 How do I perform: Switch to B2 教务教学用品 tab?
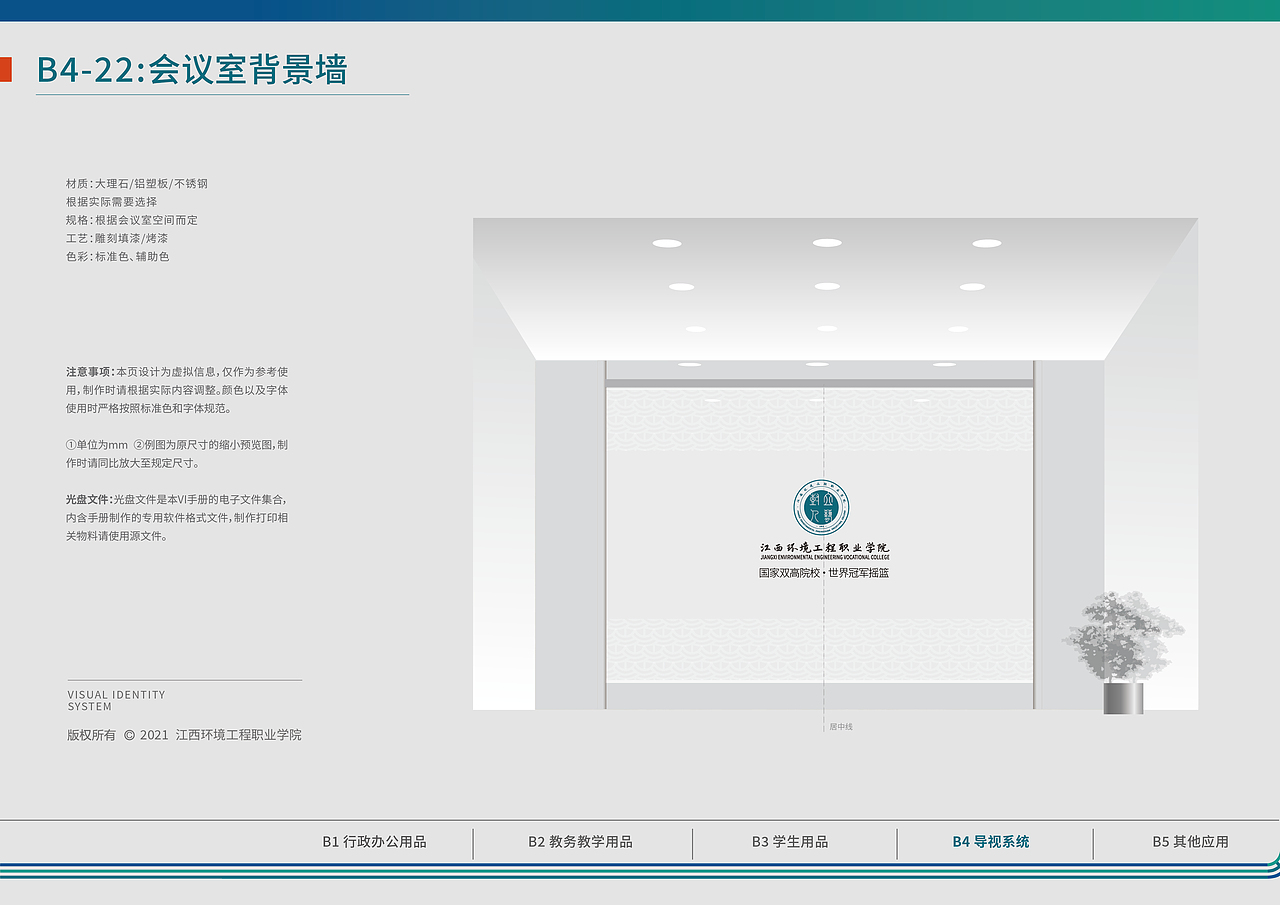580,842
